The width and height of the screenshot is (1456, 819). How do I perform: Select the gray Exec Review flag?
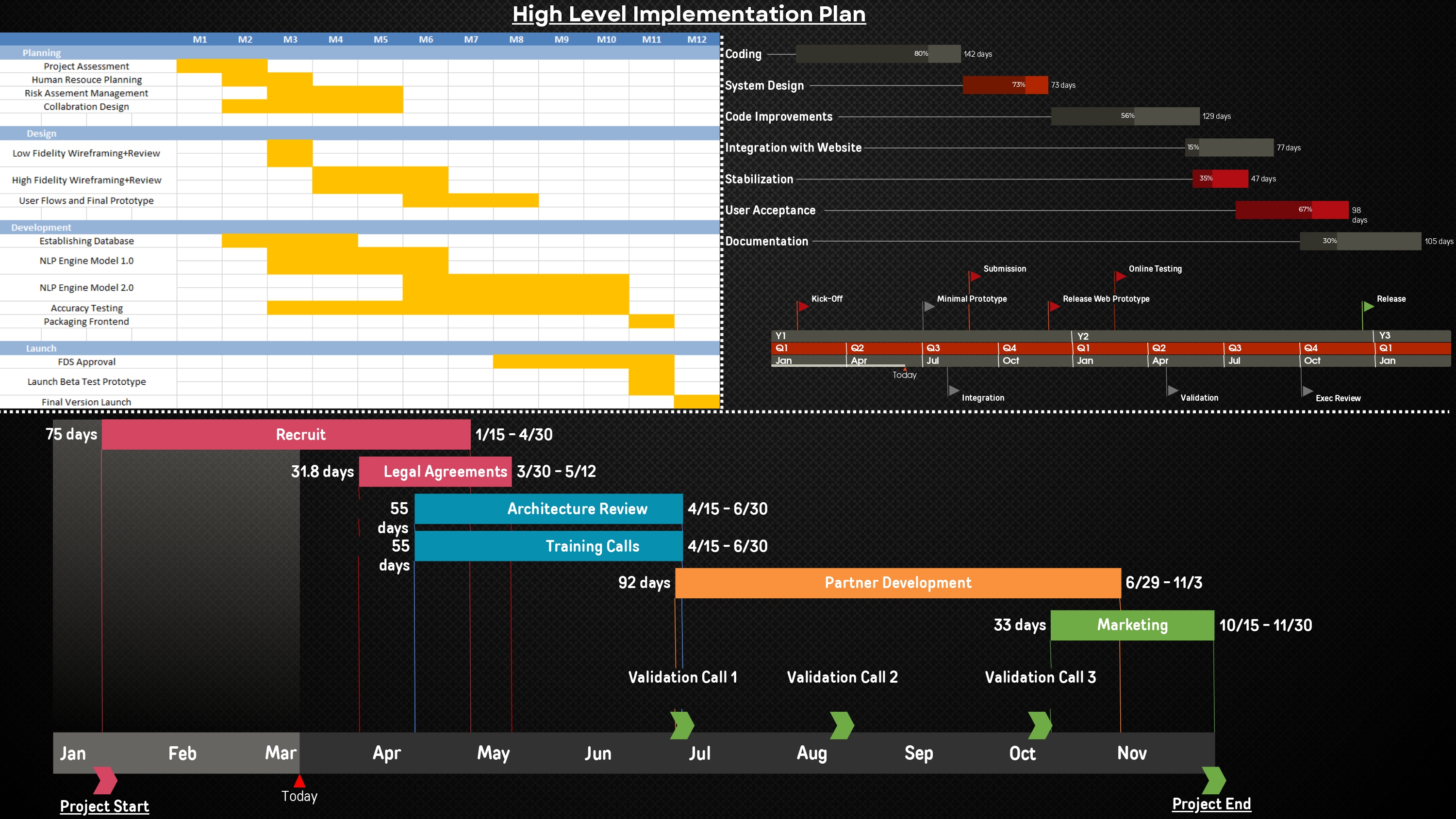coord(1307,391)
